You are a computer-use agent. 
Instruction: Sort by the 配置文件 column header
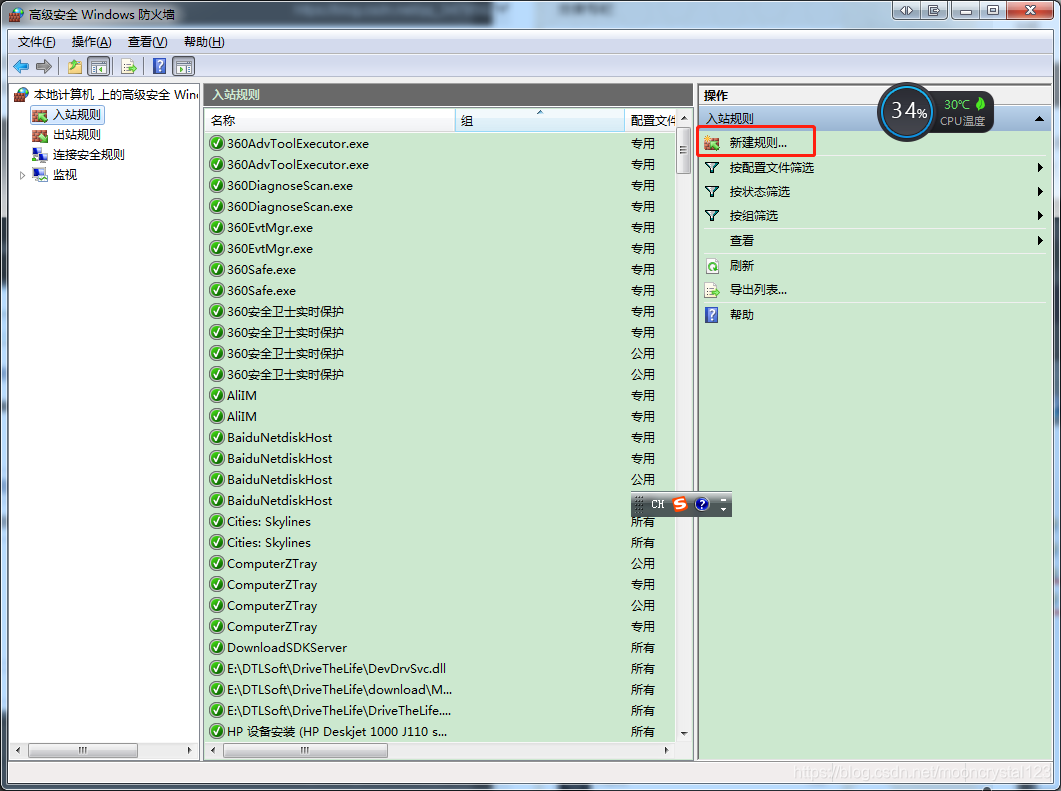650,120
